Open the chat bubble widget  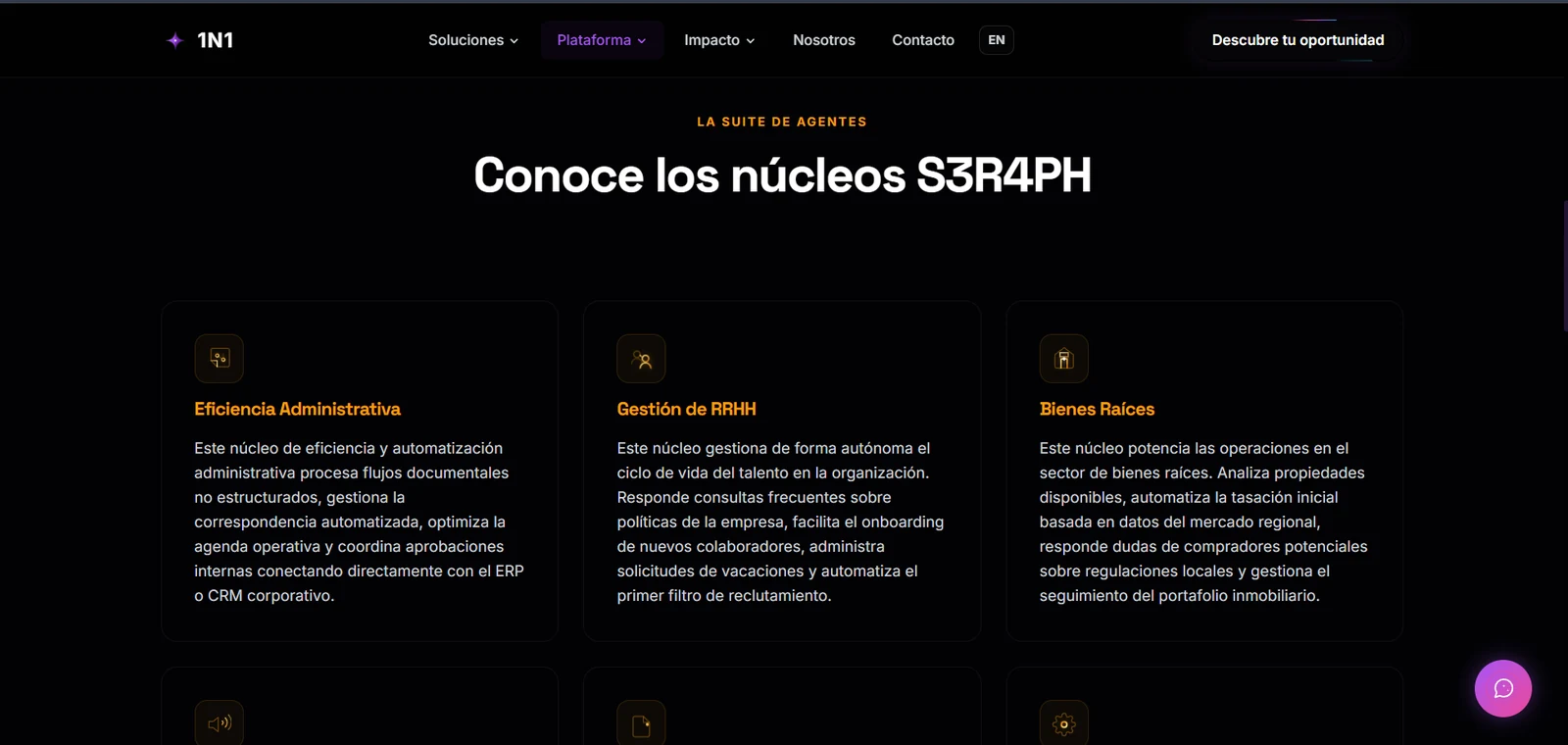pos(1502,688)
